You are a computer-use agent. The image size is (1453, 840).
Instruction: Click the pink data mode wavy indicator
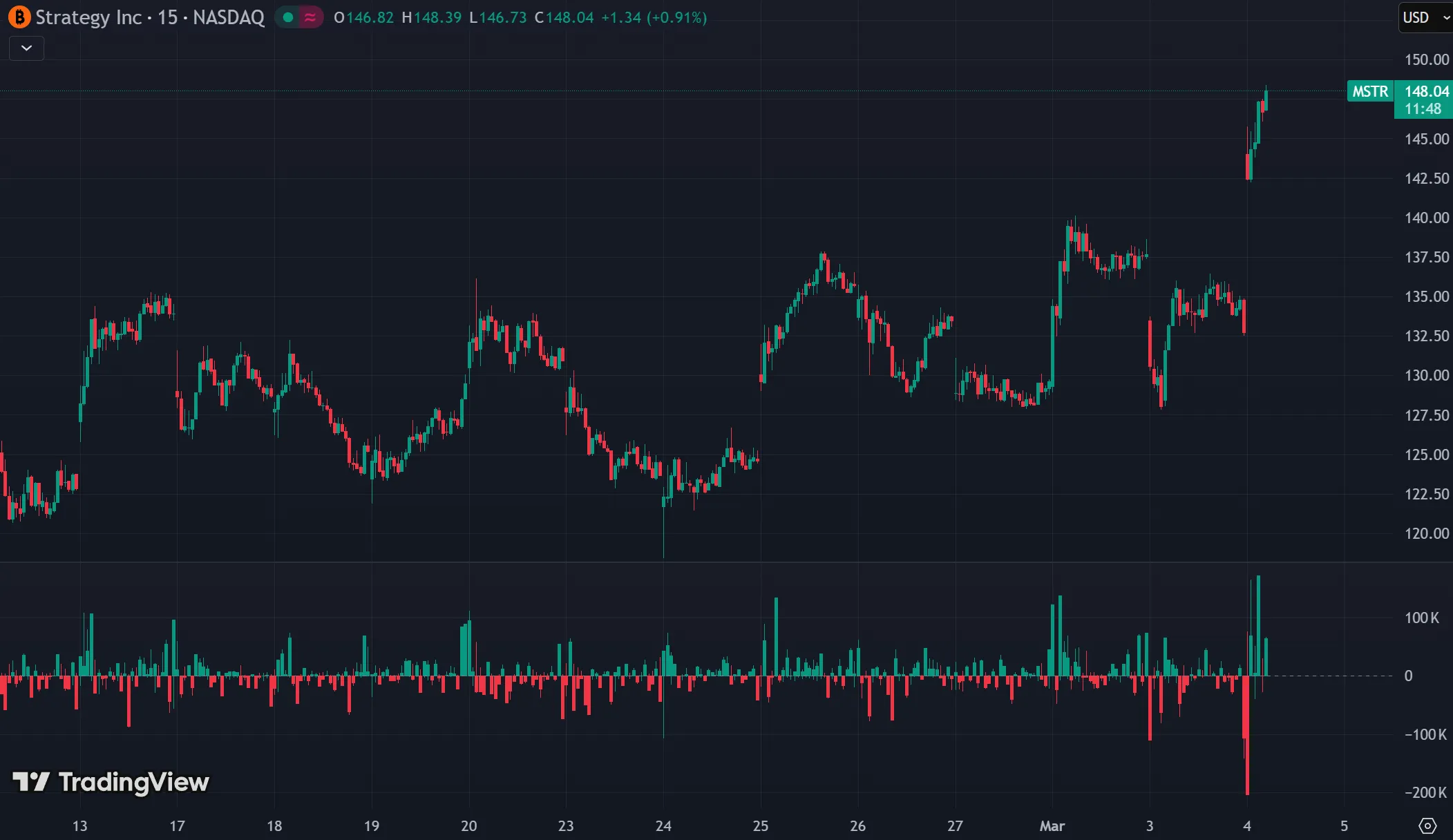point(310,17)
